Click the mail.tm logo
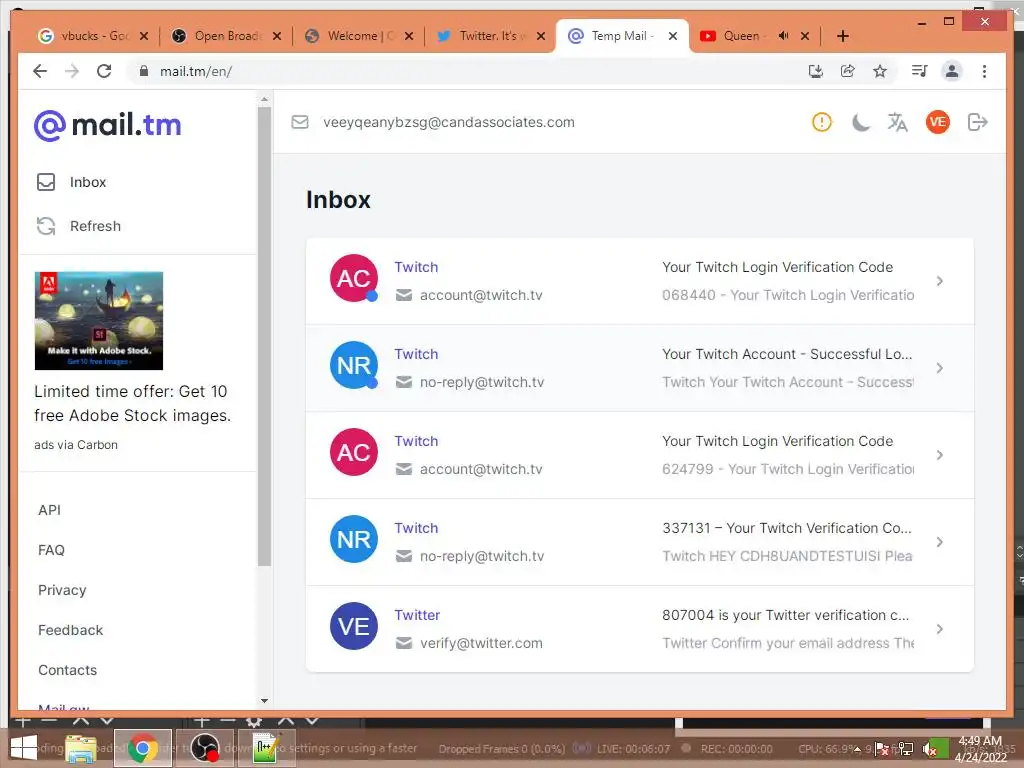Screen dimensions: 1024x768 (x=108, y=125)
